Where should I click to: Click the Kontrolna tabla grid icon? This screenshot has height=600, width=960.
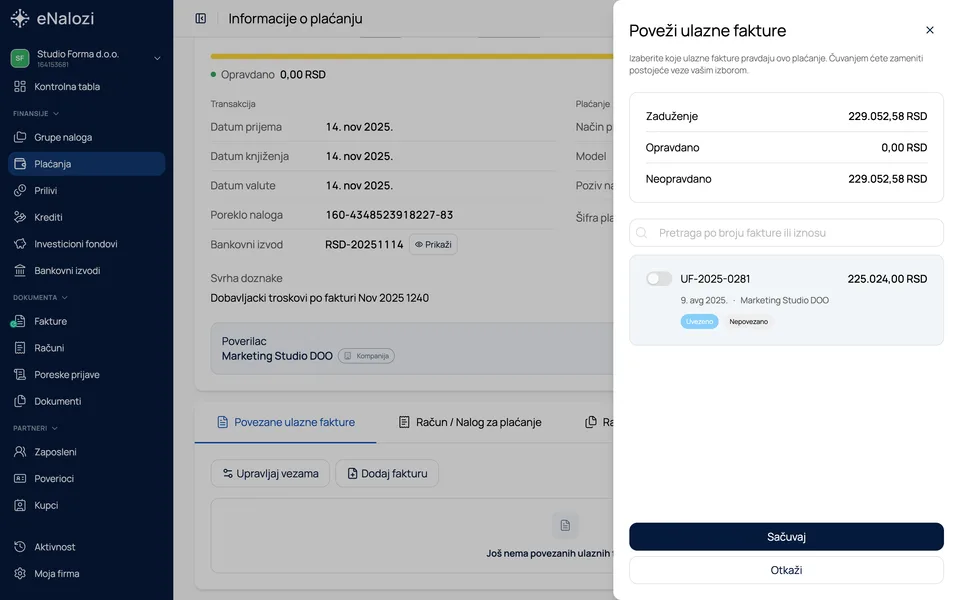coord(20,86)
